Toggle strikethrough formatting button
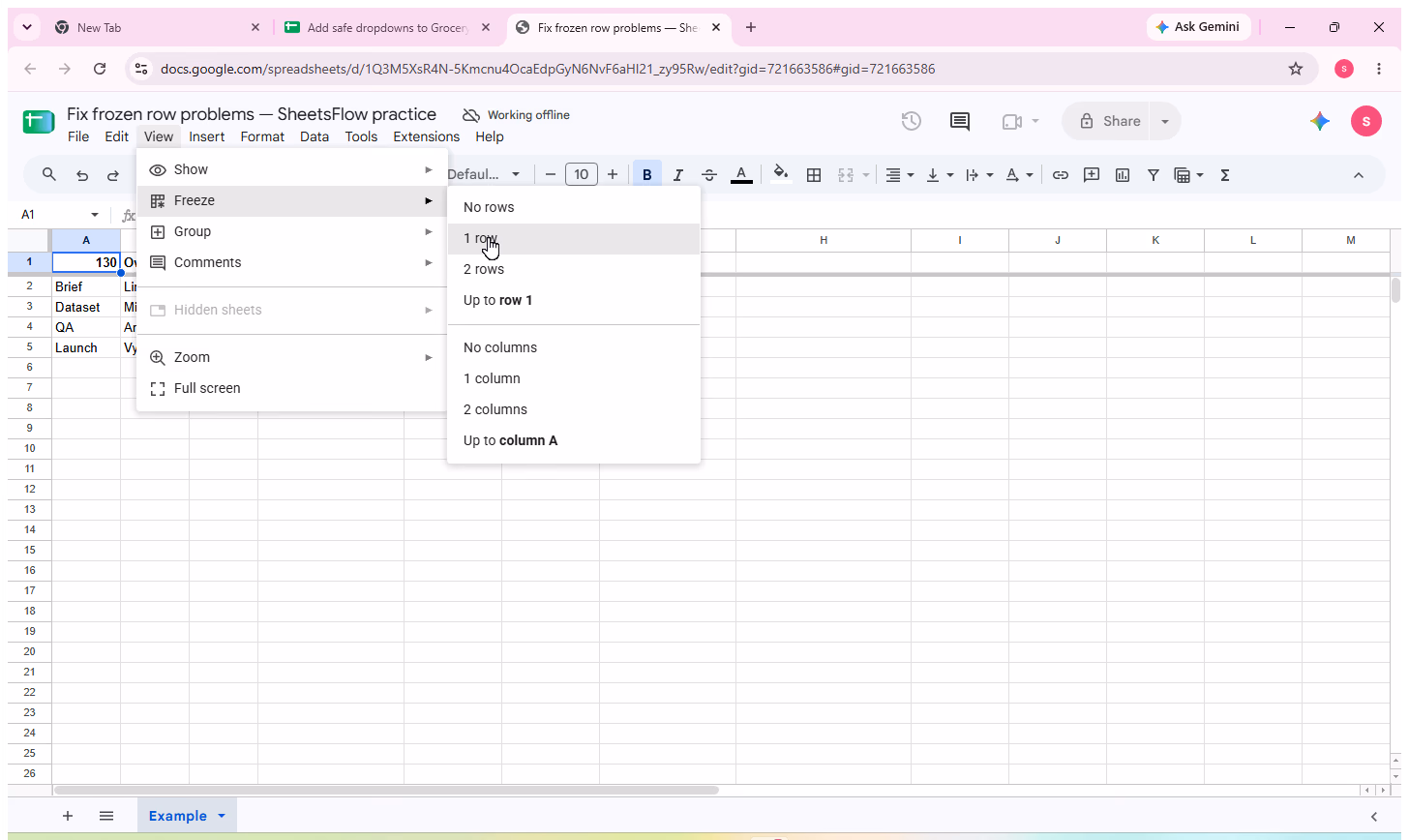 709,175
